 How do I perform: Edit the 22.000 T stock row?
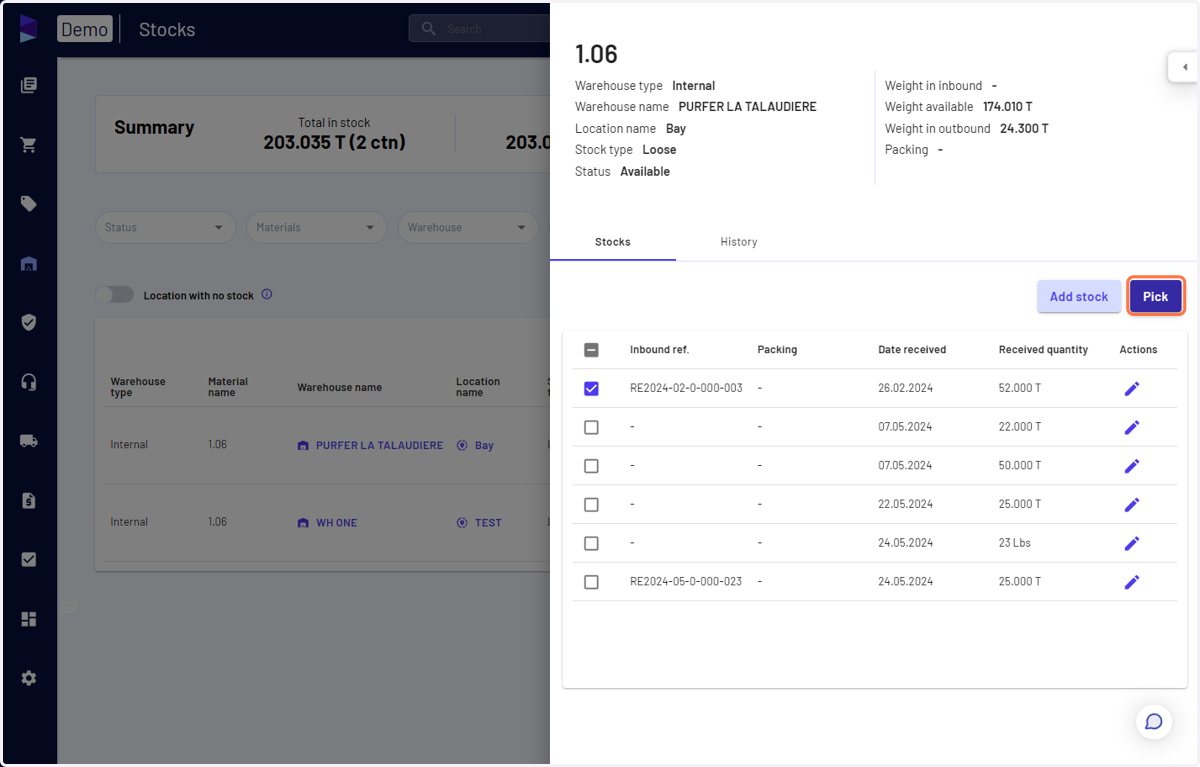pos(1132,427)
